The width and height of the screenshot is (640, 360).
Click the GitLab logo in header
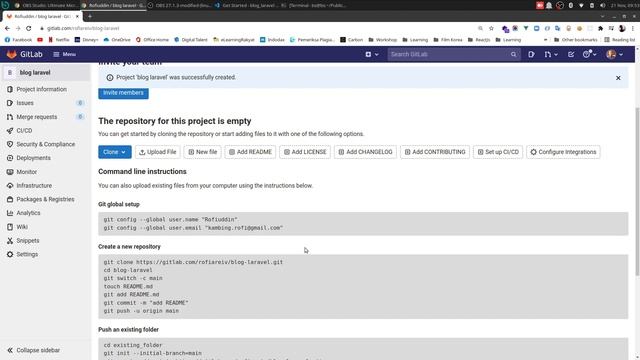click(24, 54)
